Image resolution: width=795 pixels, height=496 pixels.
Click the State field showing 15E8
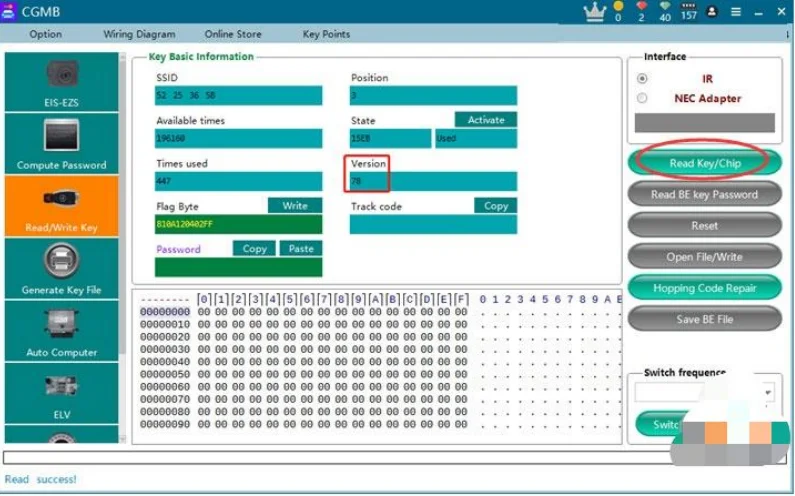(390, 138)
